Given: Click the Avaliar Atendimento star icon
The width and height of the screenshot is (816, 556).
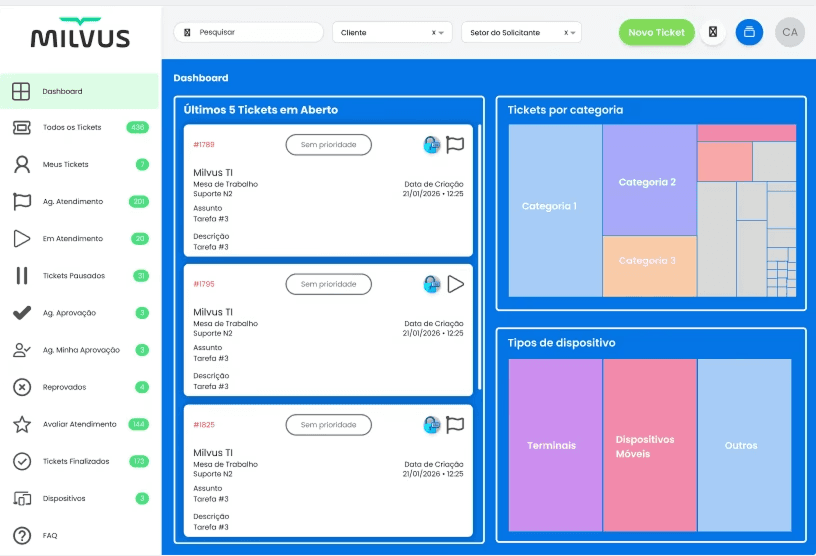Looking at the screenshot, I should pyautogui.click(x=22, y=424).
